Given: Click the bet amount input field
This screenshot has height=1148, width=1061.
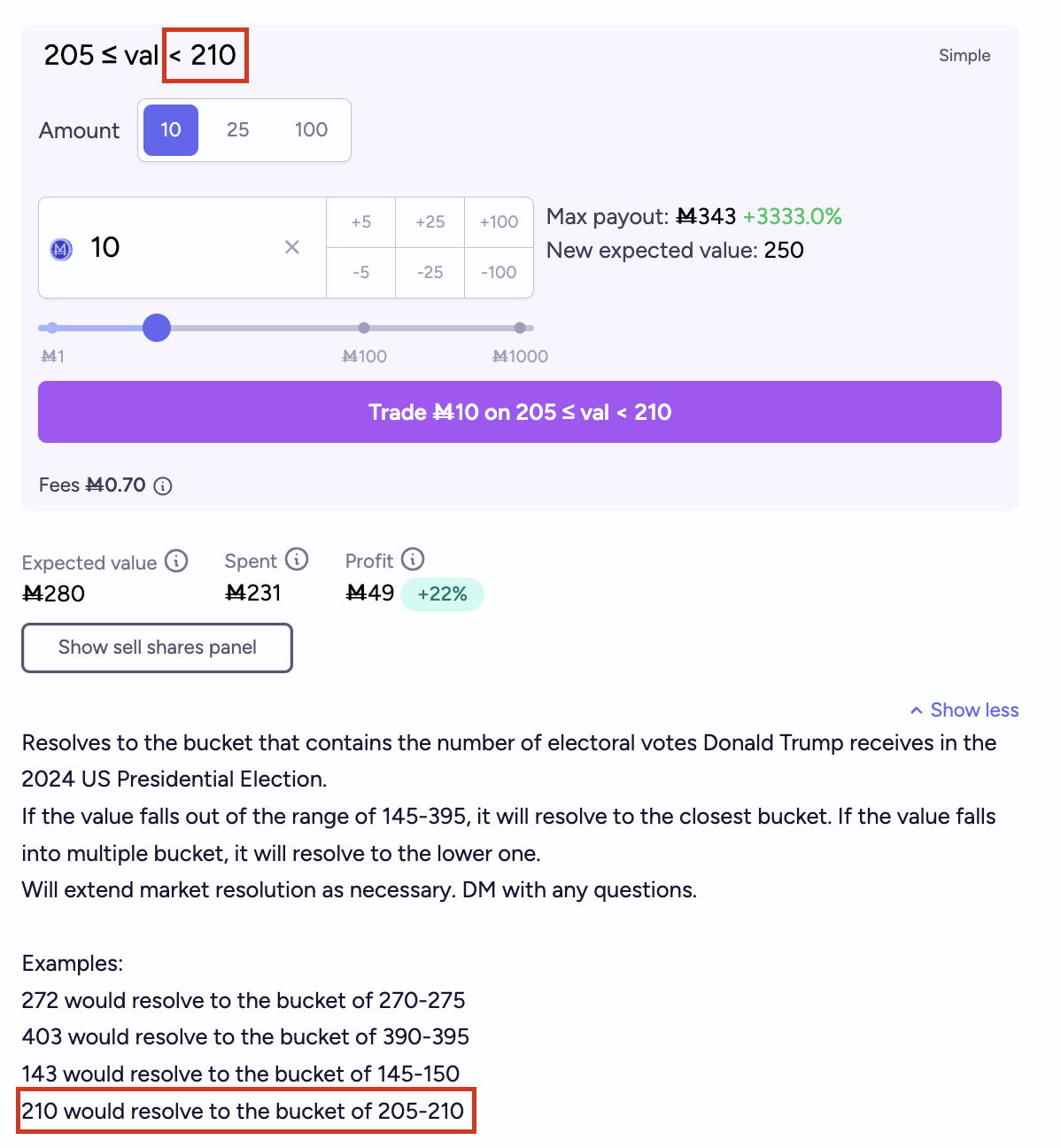Looking at the screenshot, I should pos(182,247).
